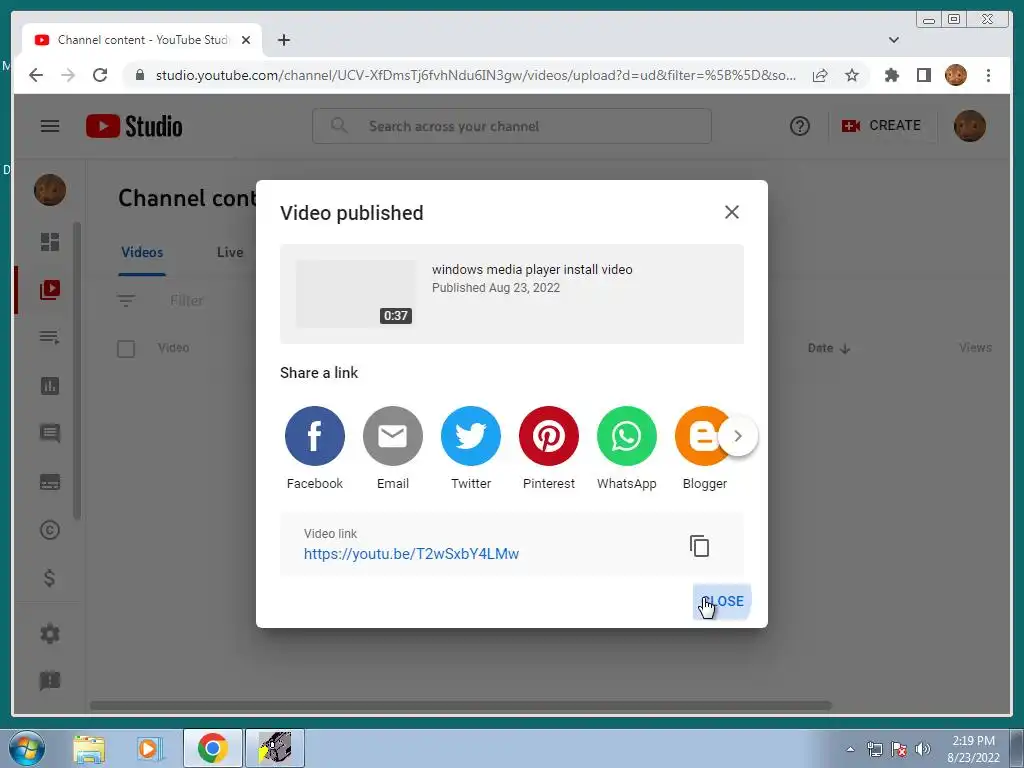Open a new Chrome tab

click(x=283, y=40)
